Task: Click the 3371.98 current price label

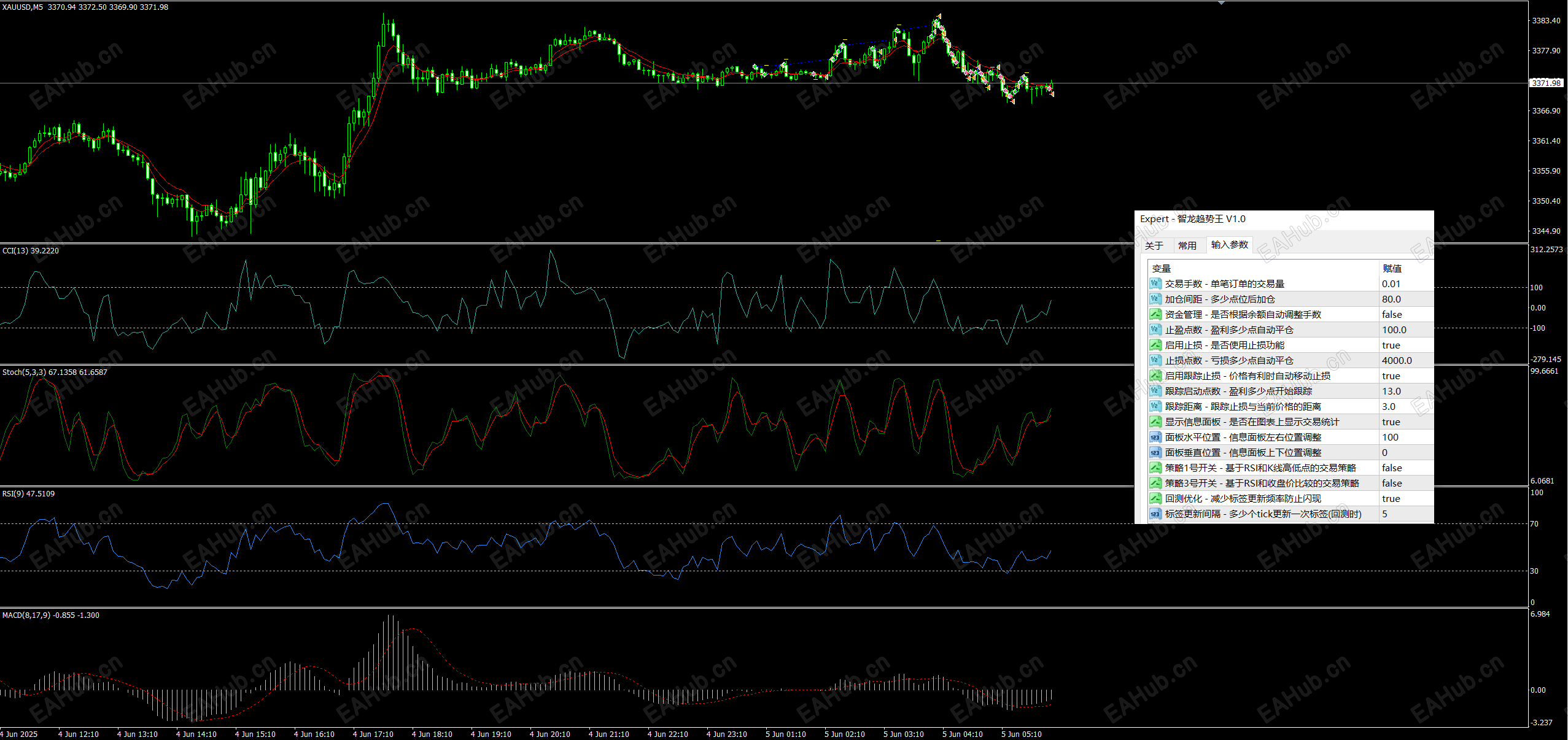Action: pyautogui.click(x=1545, y=83)
